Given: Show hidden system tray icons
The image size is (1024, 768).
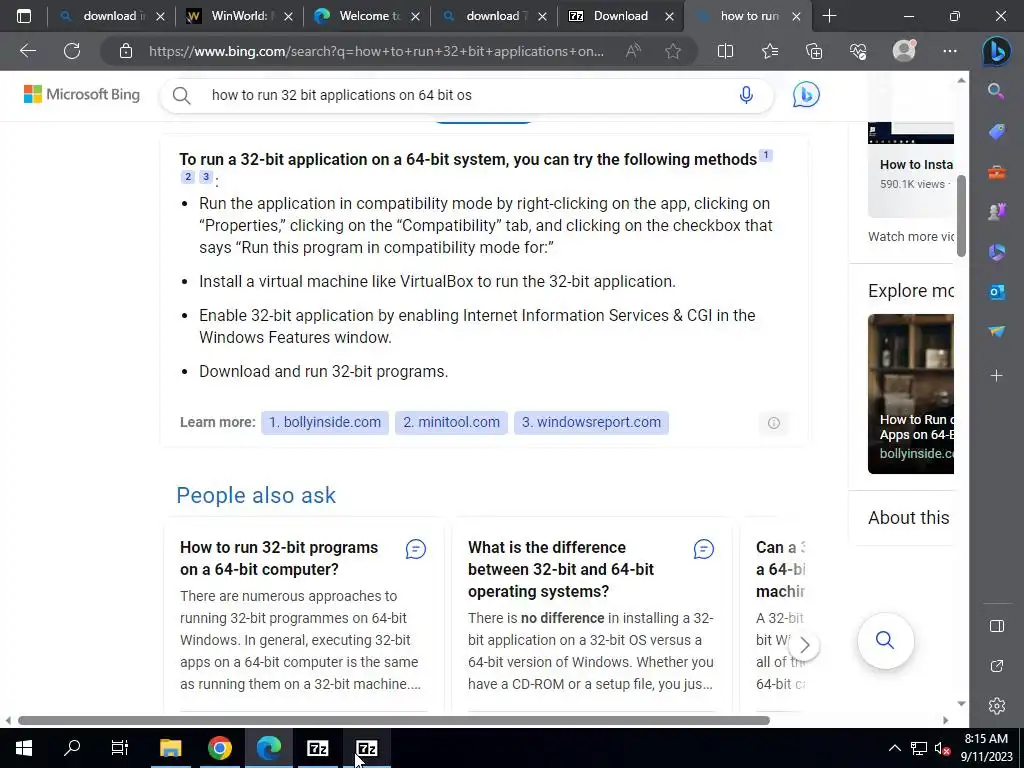Looking at the screenshot, I should (895, 748).
